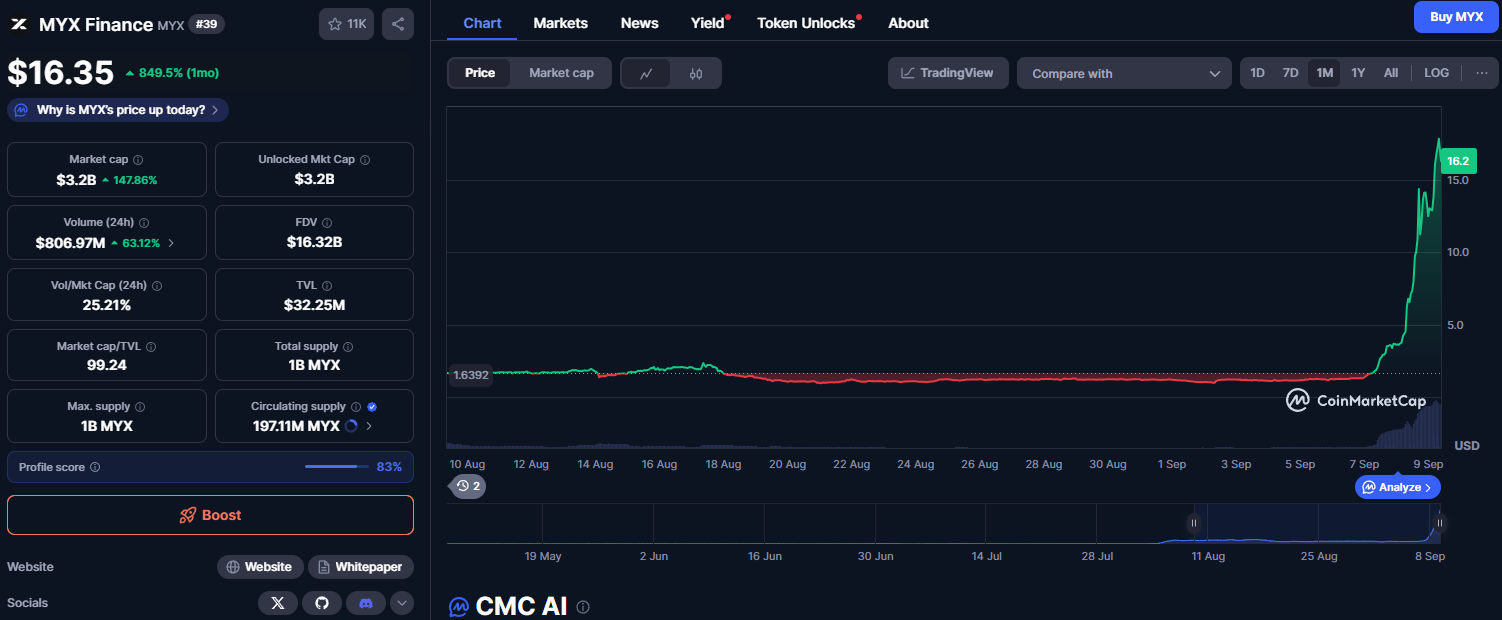Open the Discord social link
1502x620 pixels.
pos(366,603)
